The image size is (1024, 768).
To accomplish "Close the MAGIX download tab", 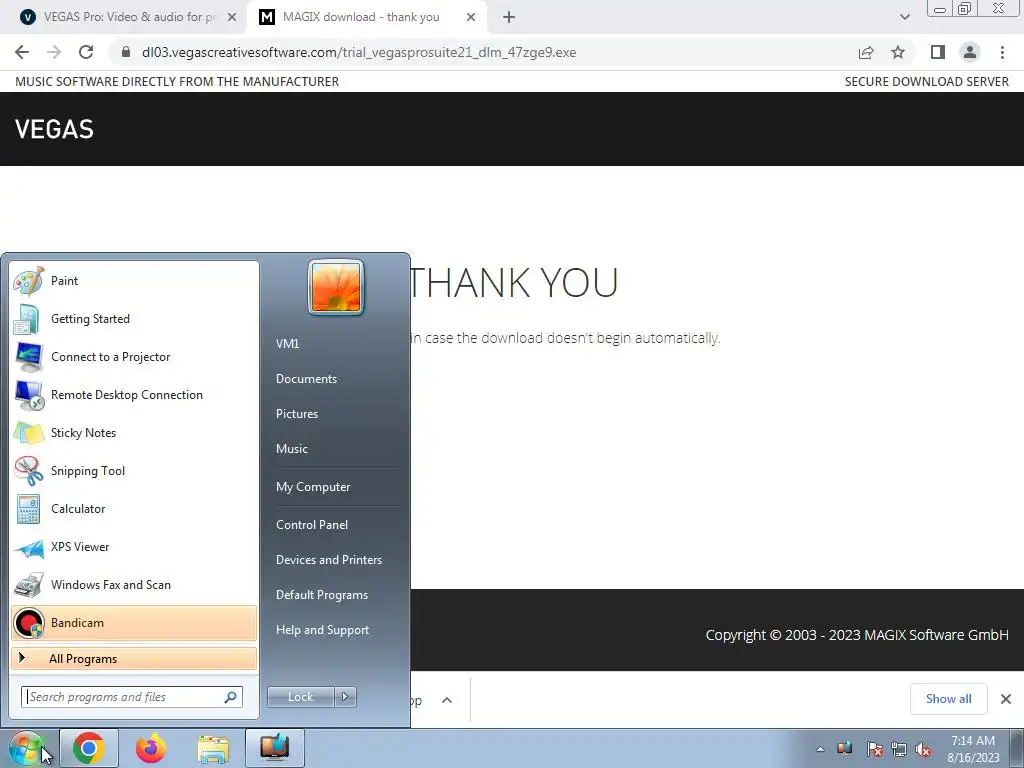I will pos(471,17).
